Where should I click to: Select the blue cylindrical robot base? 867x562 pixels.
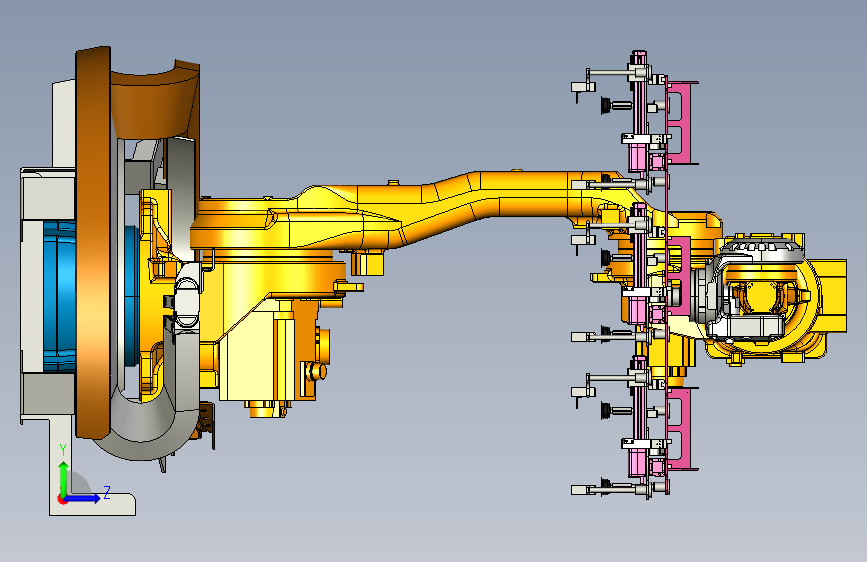(60, 295)
